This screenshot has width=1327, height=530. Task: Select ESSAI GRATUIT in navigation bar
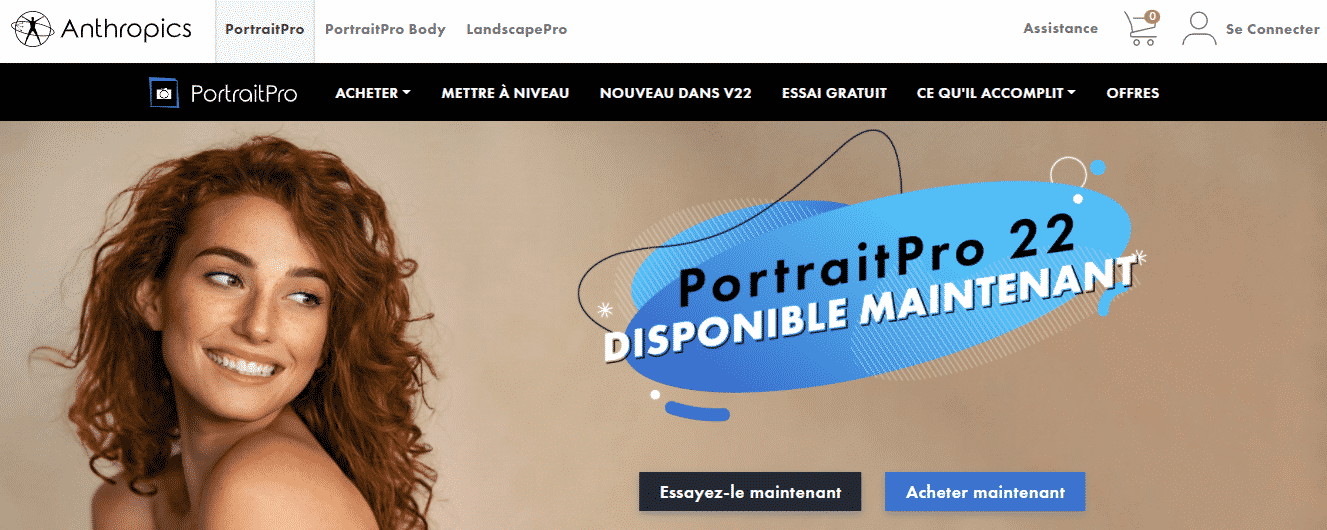(x=834, y=93)
